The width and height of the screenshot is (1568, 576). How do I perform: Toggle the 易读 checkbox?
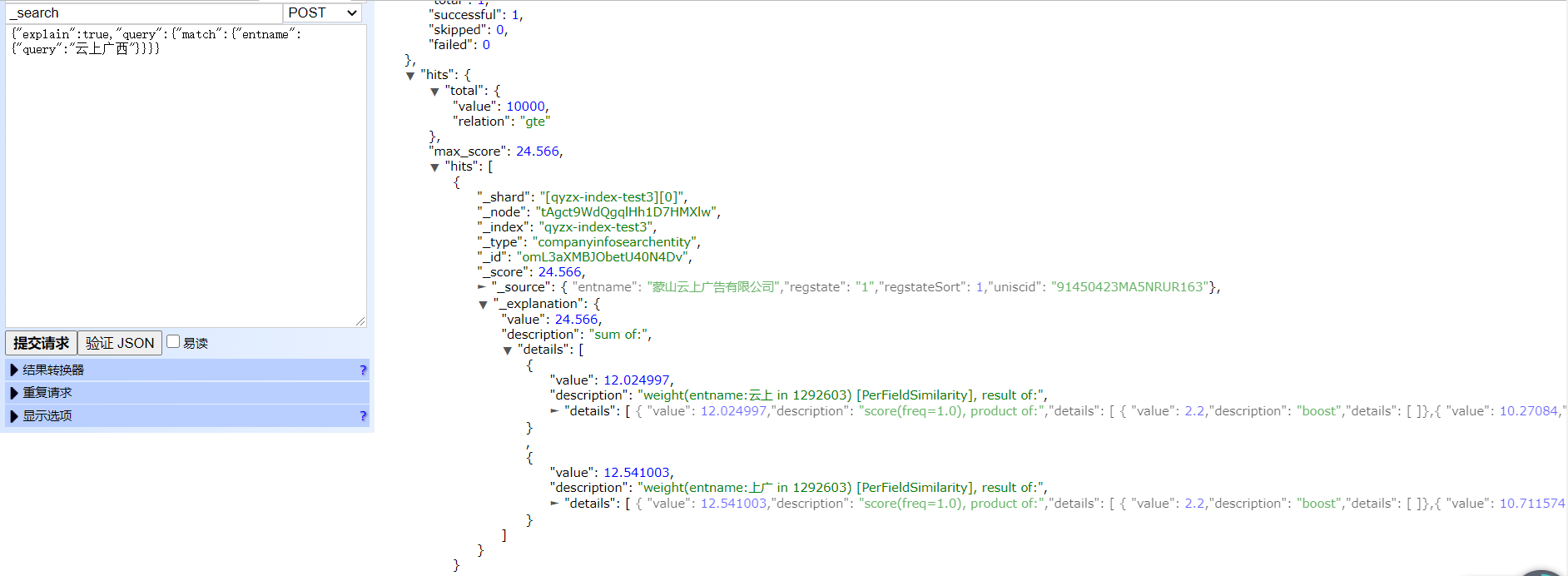173,341
